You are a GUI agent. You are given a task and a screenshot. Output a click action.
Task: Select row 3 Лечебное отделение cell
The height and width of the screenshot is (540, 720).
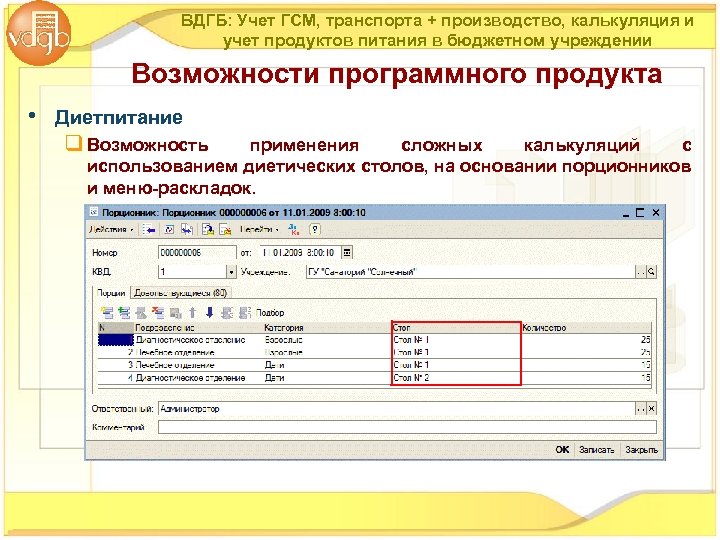pos(198,365)
